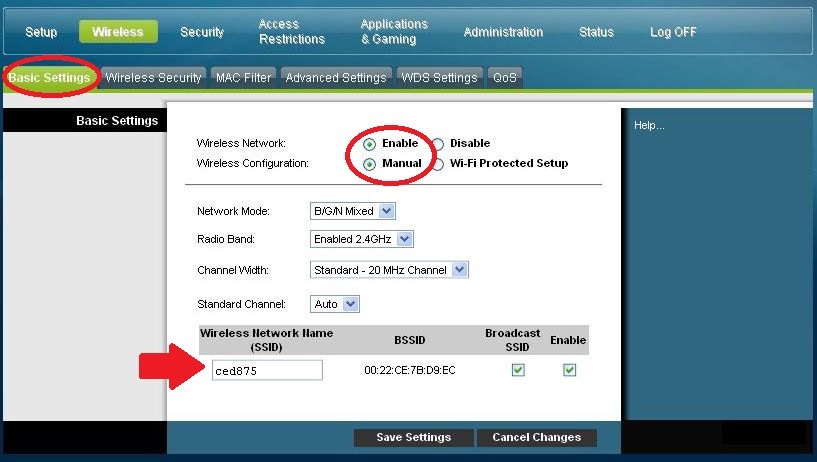Open Applications & Gaming section
Image resolution: width=817 pixels, height=462 pixels.
tap(394, 31)
